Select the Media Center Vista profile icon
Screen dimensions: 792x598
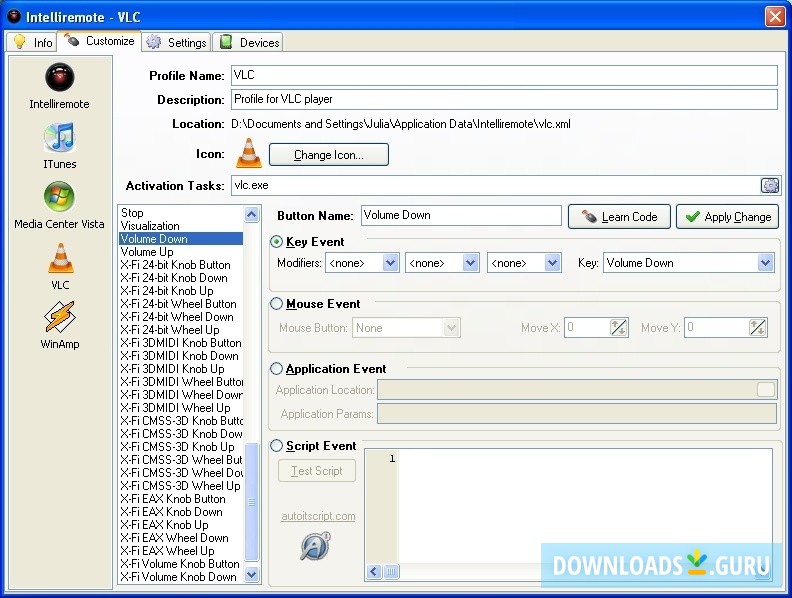coord(59,197)
